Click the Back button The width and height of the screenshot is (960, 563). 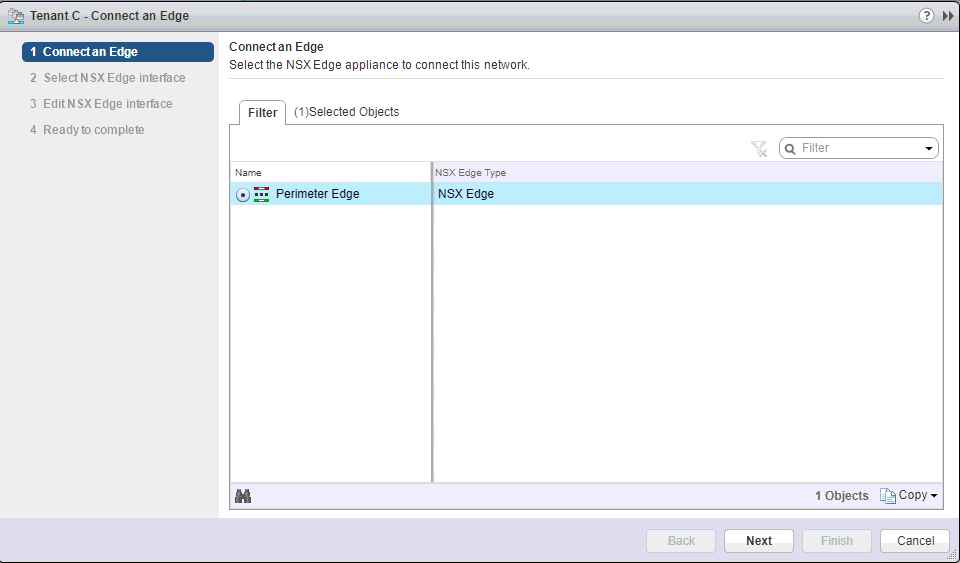tap(681, 541)
